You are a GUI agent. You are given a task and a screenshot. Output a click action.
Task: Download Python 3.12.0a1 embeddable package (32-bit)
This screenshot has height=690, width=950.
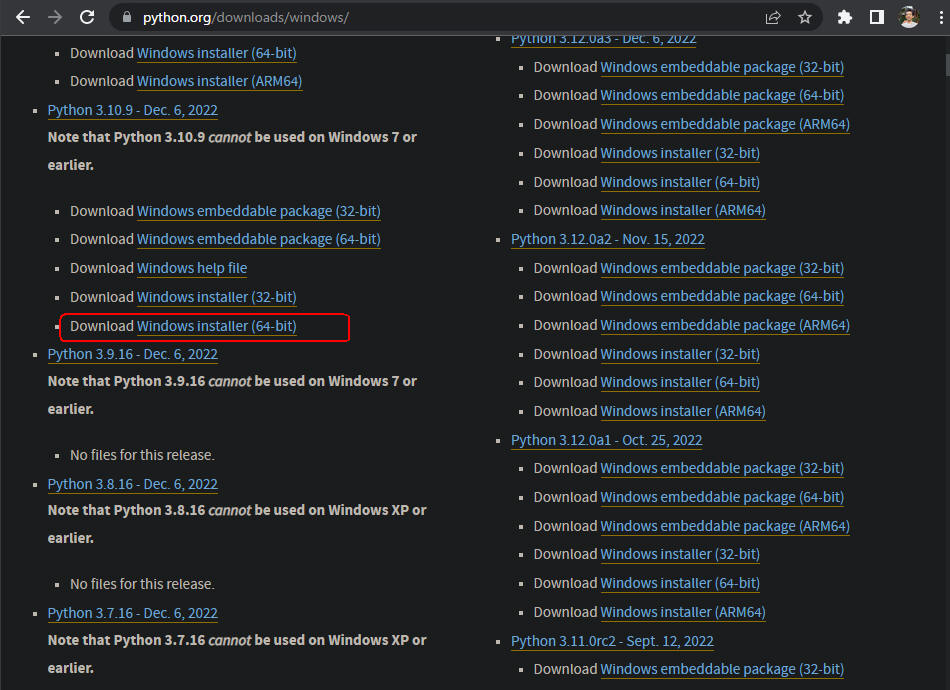722,468
